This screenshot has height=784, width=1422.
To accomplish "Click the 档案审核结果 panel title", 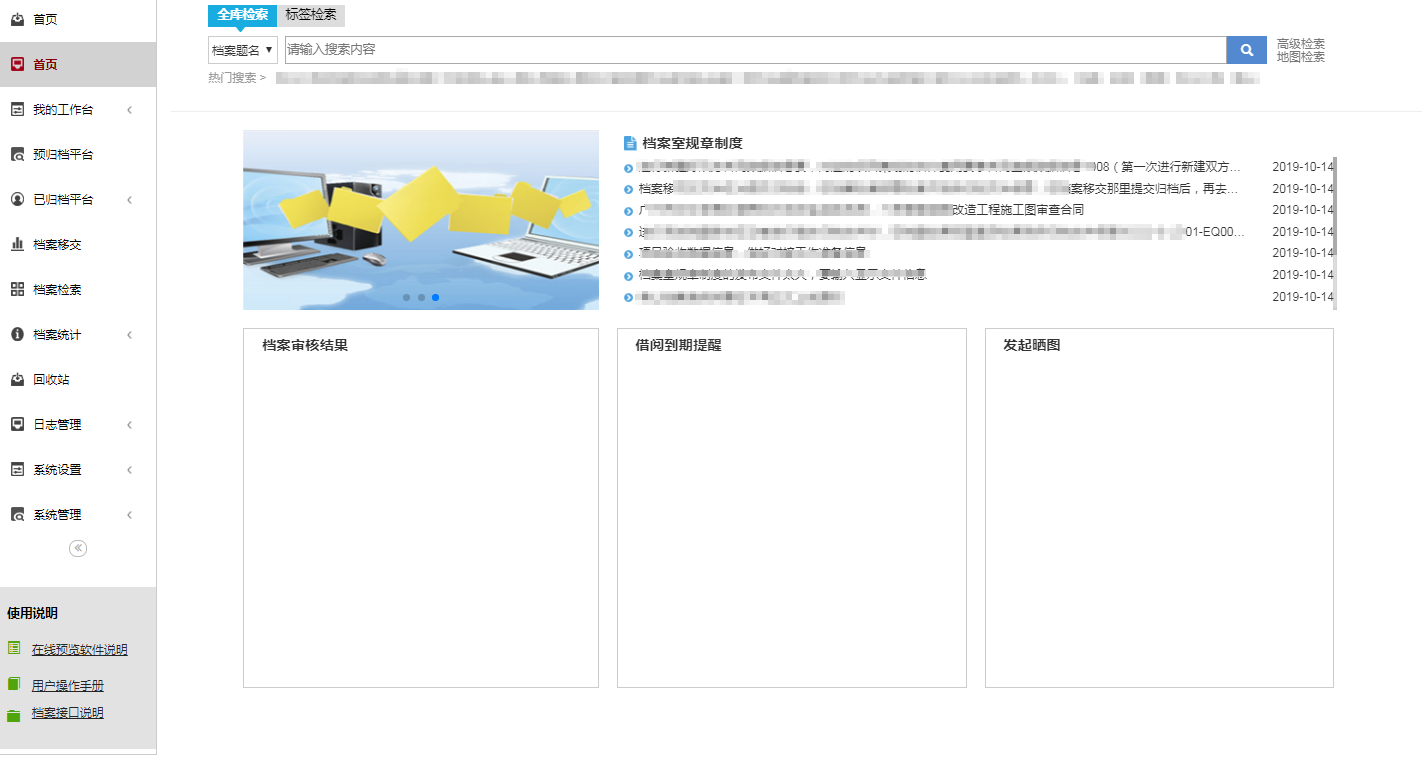I will click(305, 345).
